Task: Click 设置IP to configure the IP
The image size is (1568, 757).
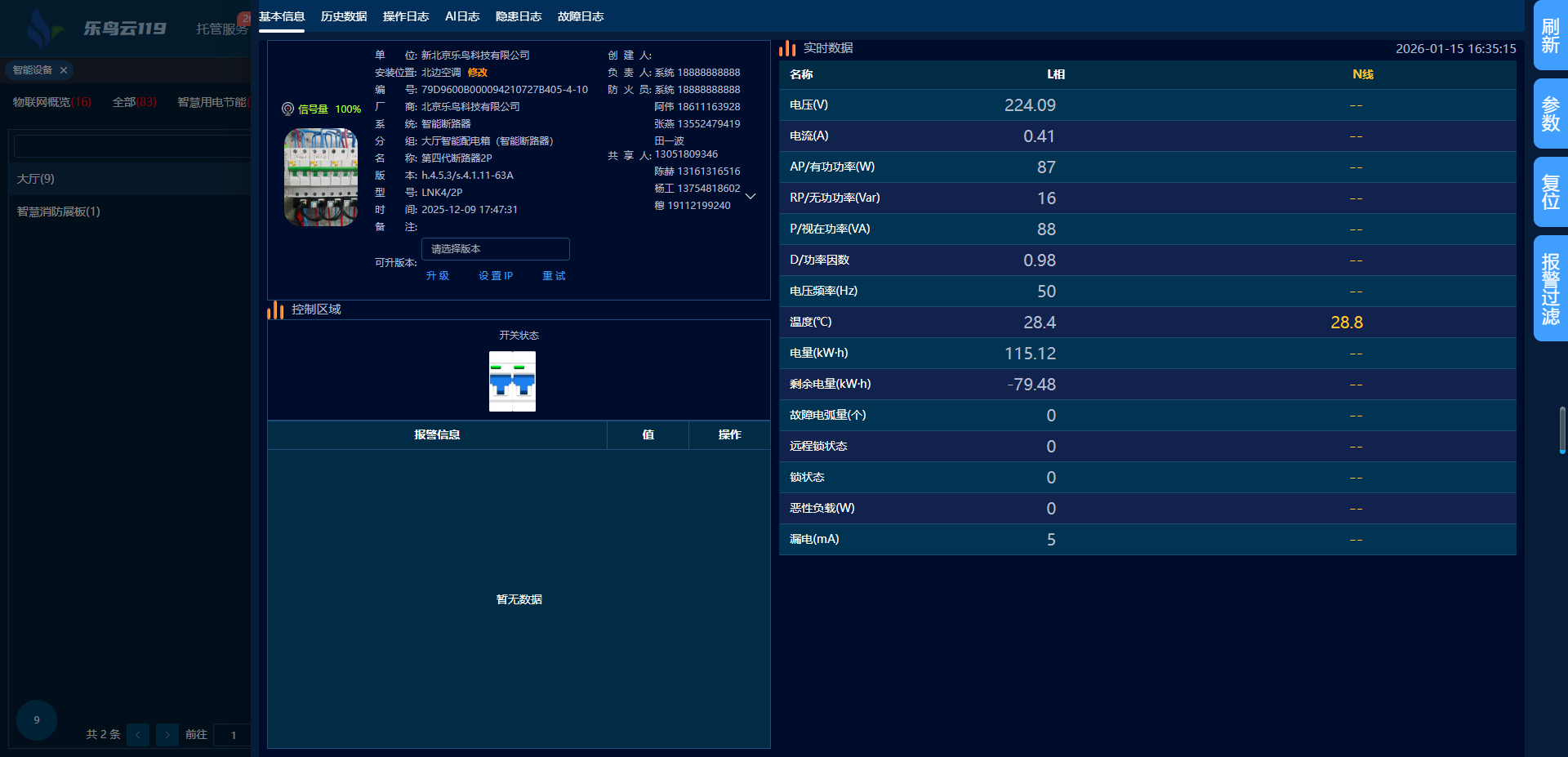Action: point(496,276)
